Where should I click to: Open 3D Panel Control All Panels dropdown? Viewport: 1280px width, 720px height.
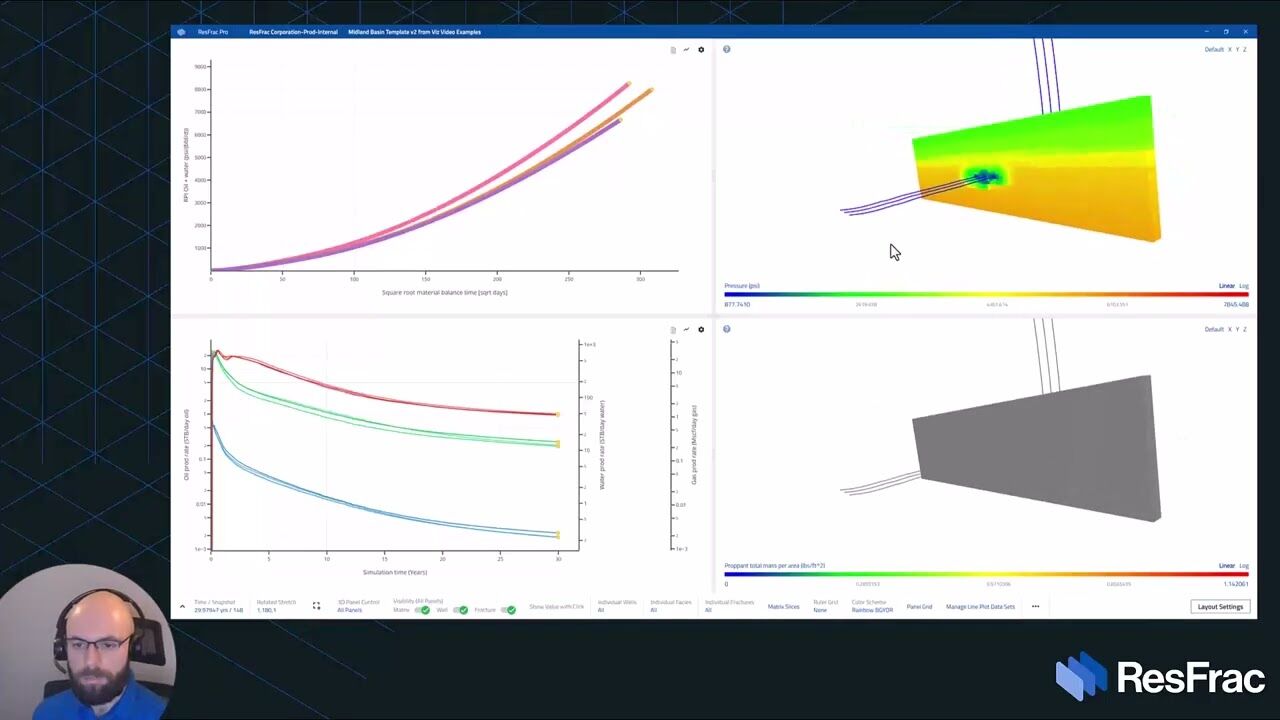(x=358, y=606)
